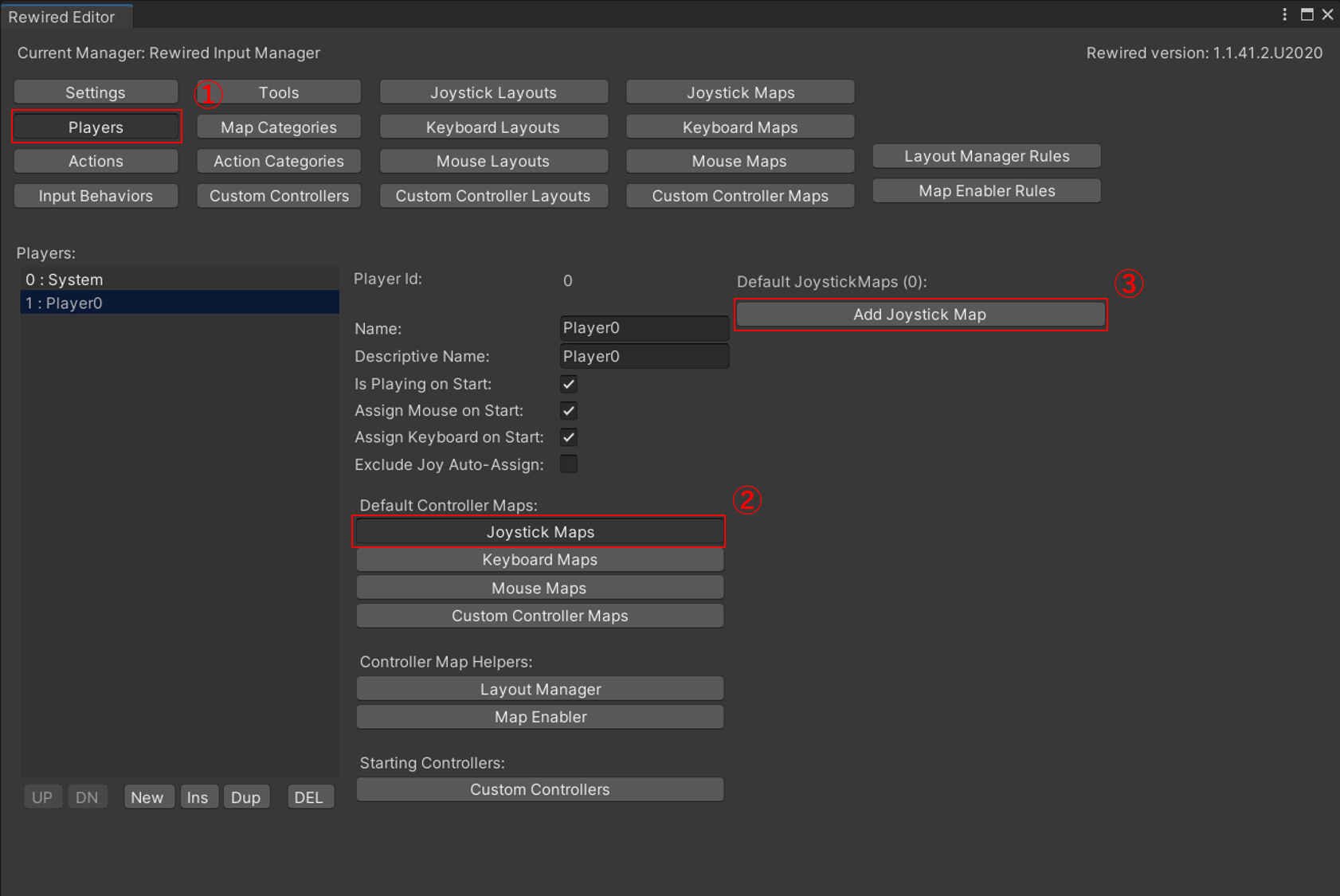Image resolution: width=1340 pixels, height=896 pixels.
Task: Click Add Joystick Map for Player0
Action: point(920,314)
